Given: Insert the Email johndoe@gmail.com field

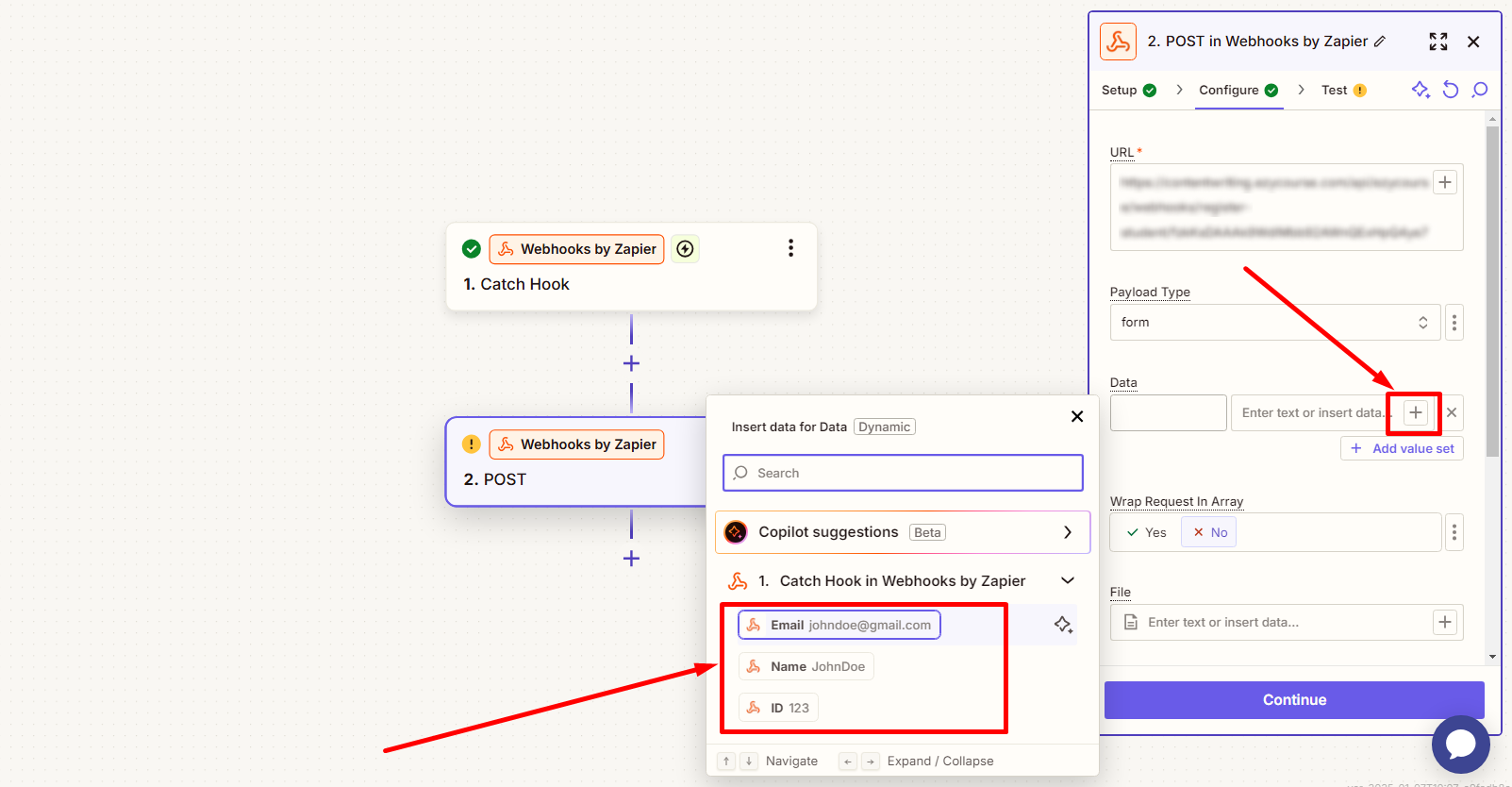Looking at the screenshot, I should coord(839,625).
